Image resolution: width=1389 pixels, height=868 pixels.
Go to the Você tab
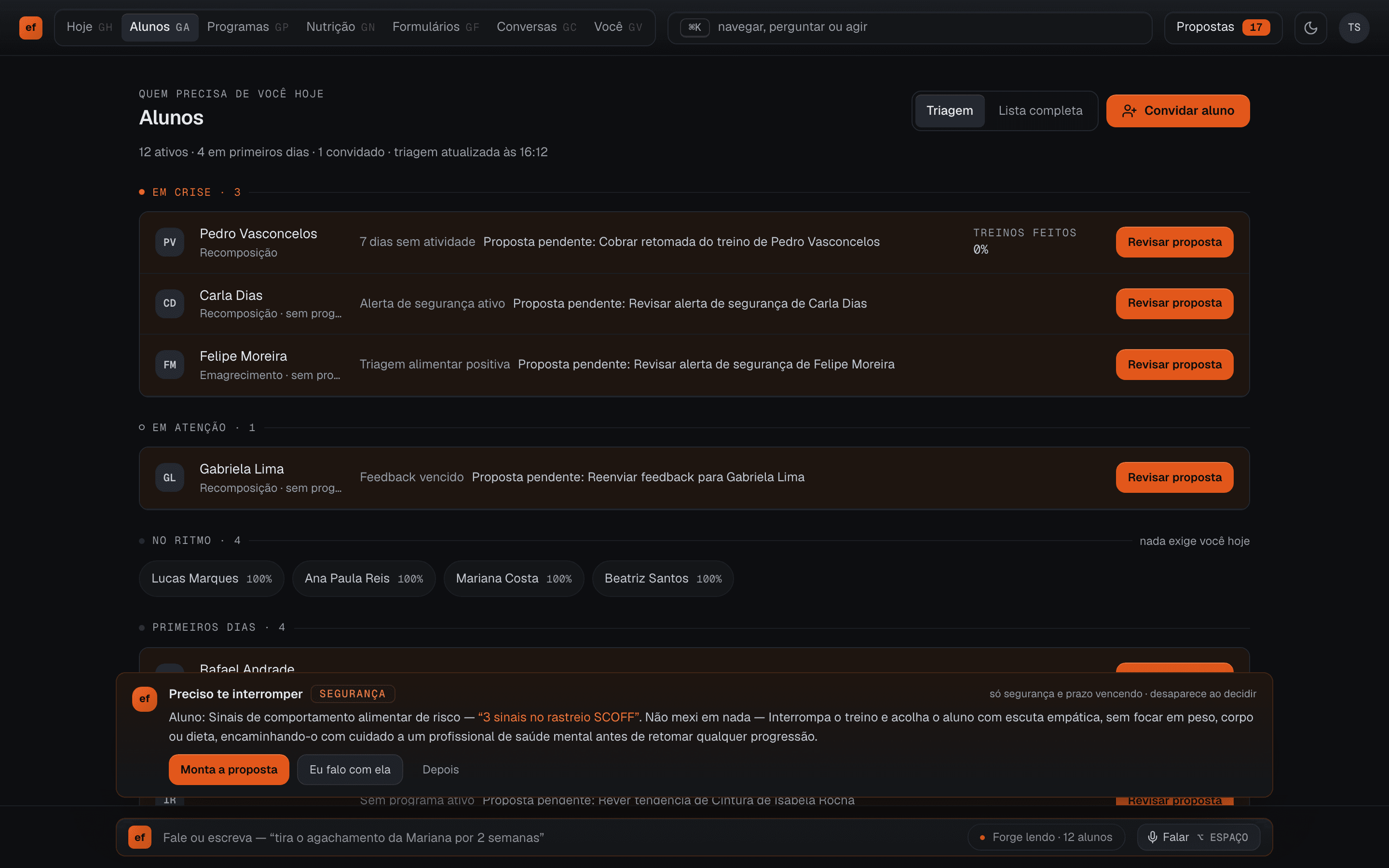coord(618,27)
